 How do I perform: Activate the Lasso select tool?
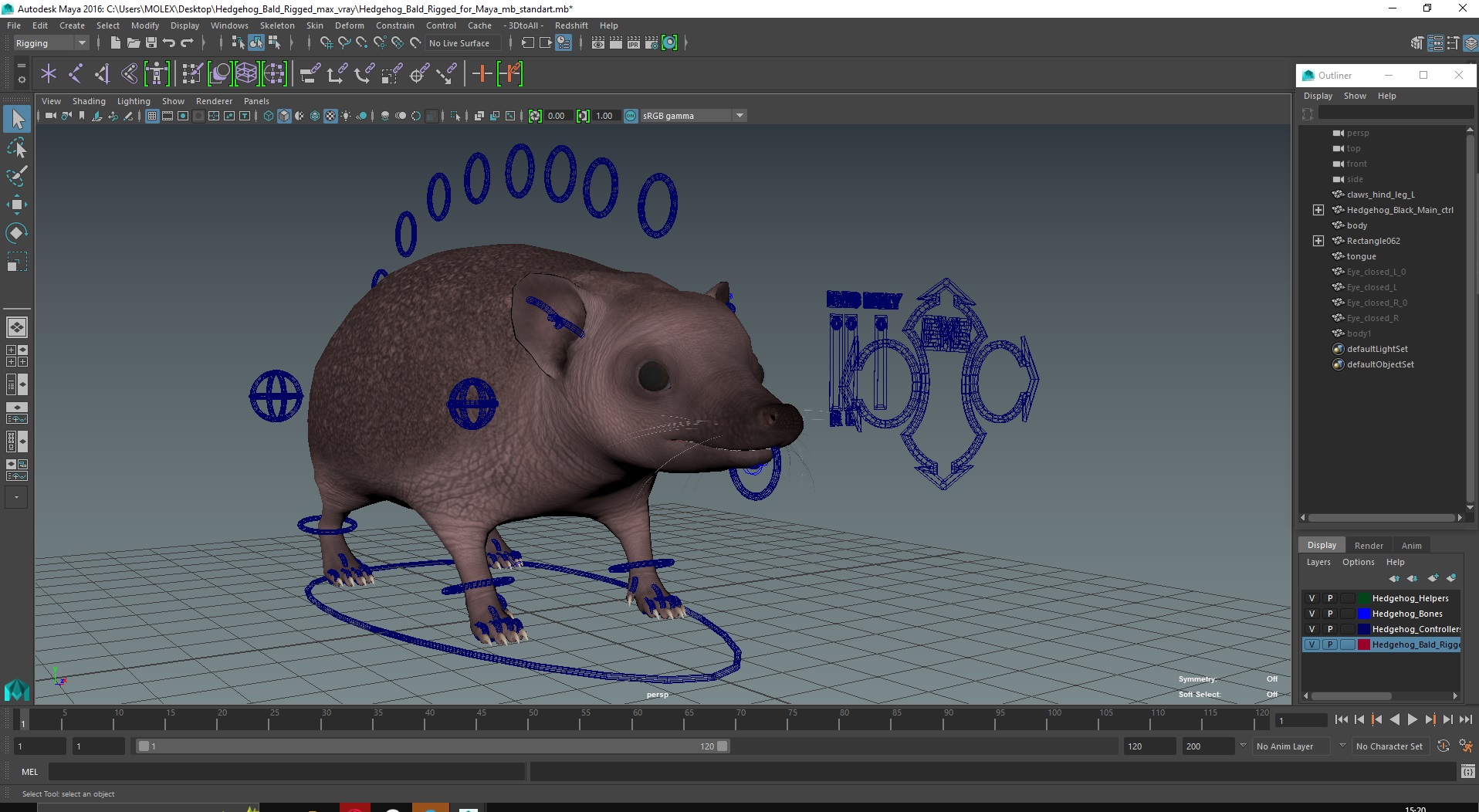tap(16, 147)
